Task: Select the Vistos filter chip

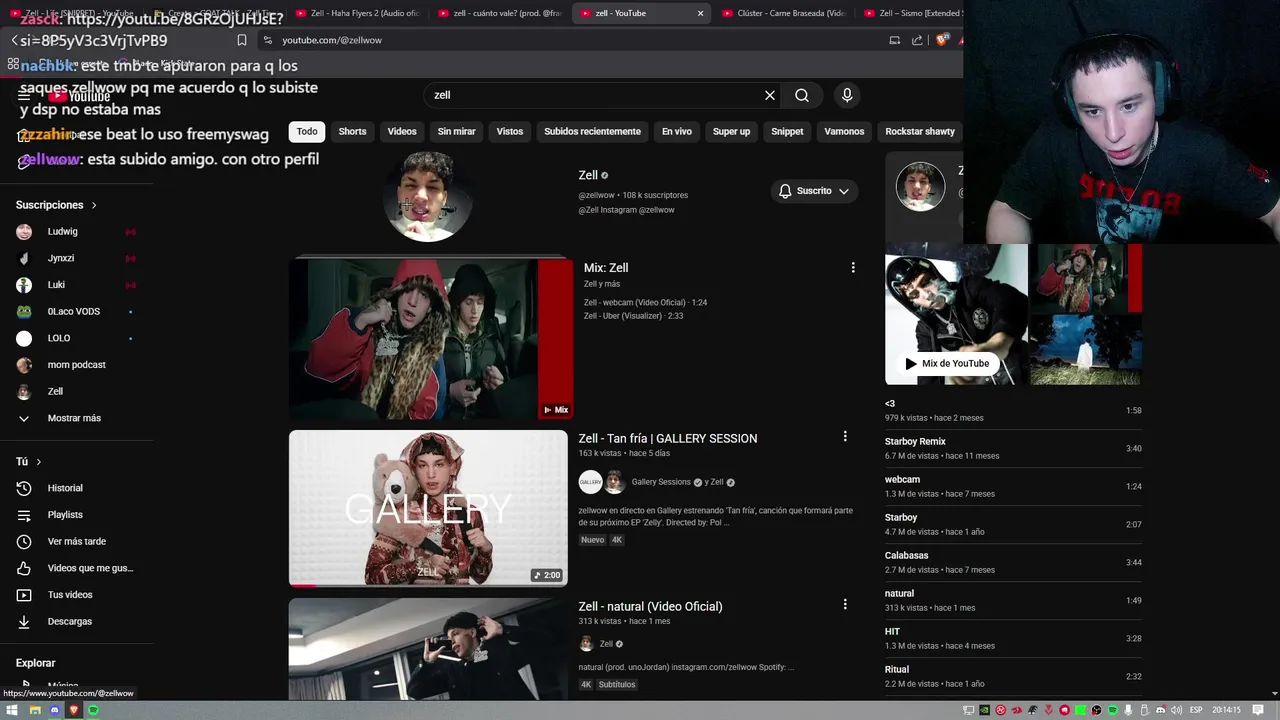Action: (510, 131)
